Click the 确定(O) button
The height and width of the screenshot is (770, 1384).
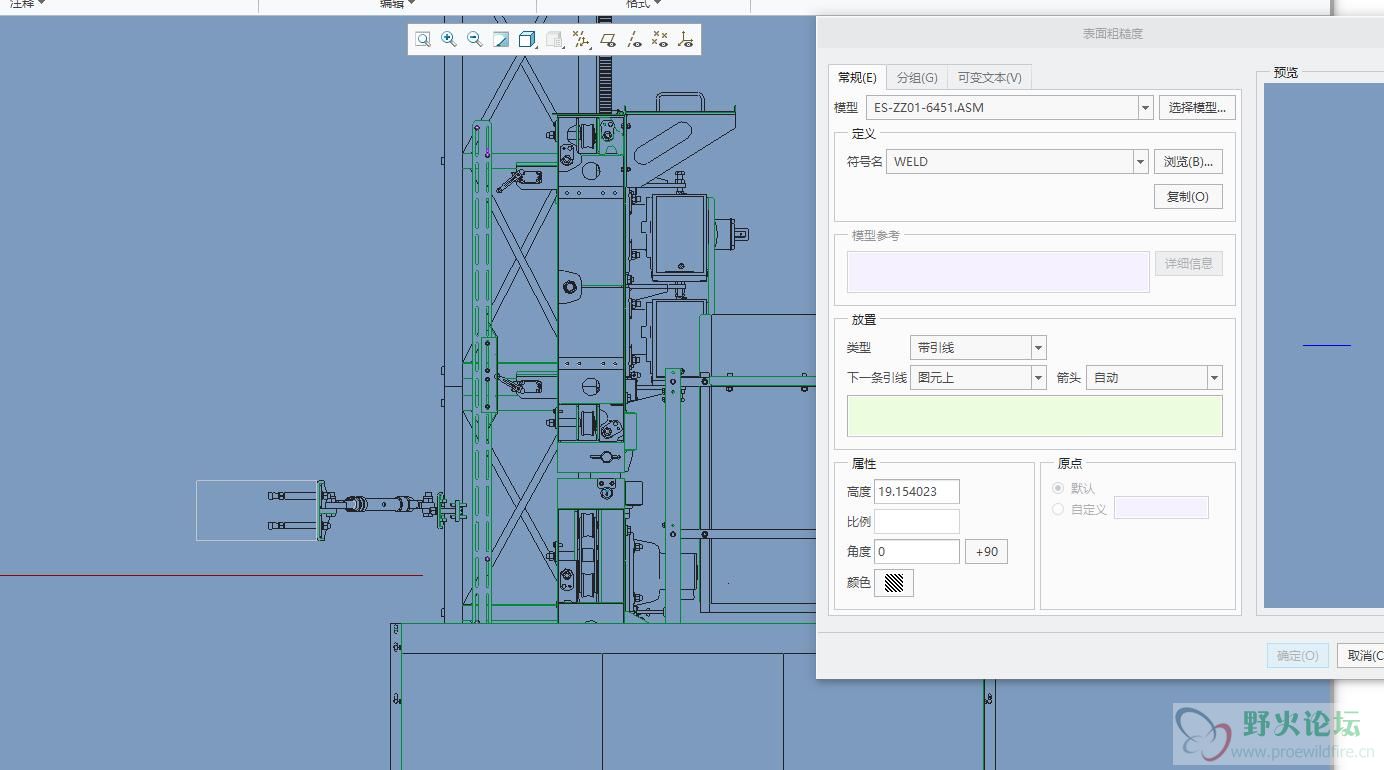[1298, 655]
